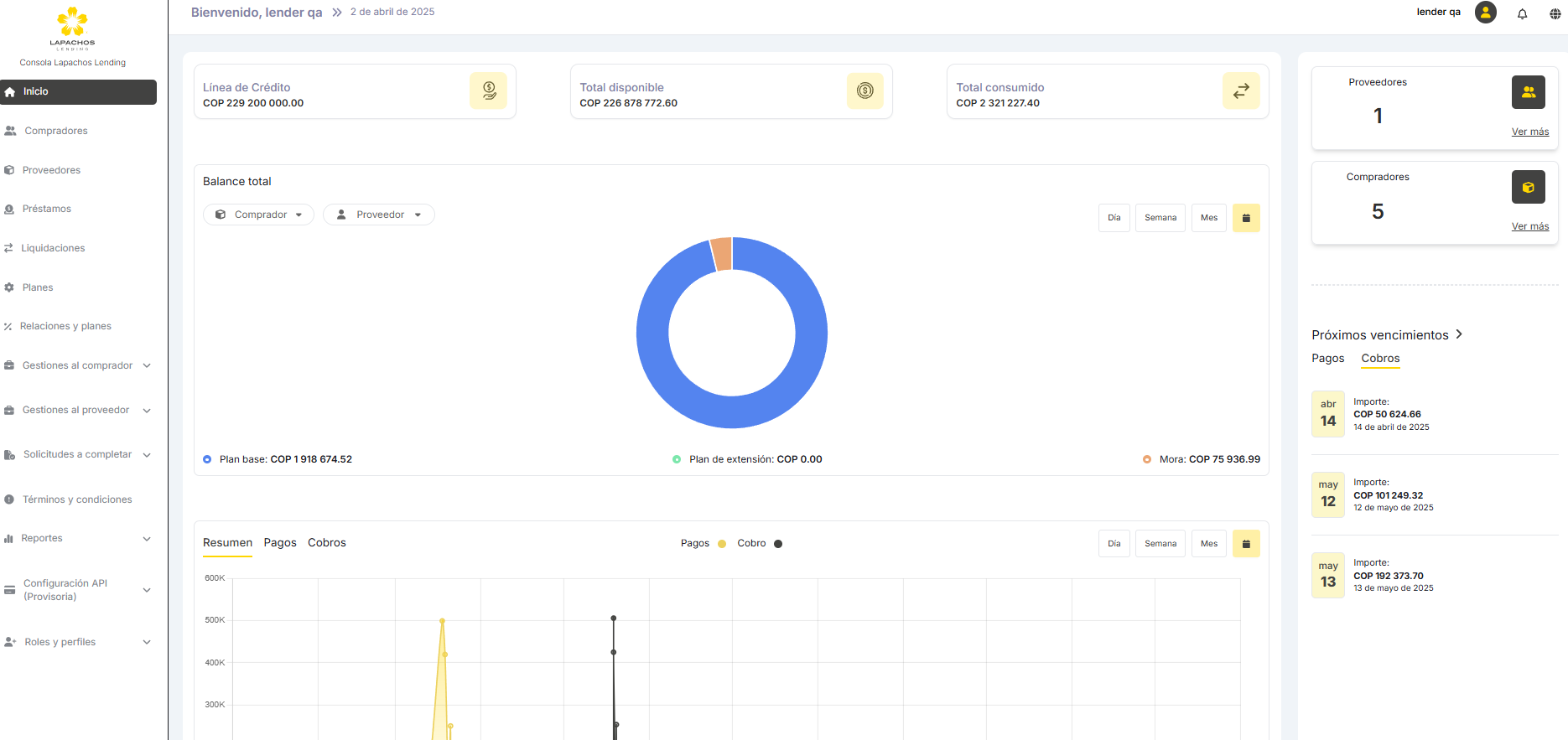The image size is (1568, 740).
Task: Open the Proveedor filter dropdown
Action: click(x=379, y=215)
